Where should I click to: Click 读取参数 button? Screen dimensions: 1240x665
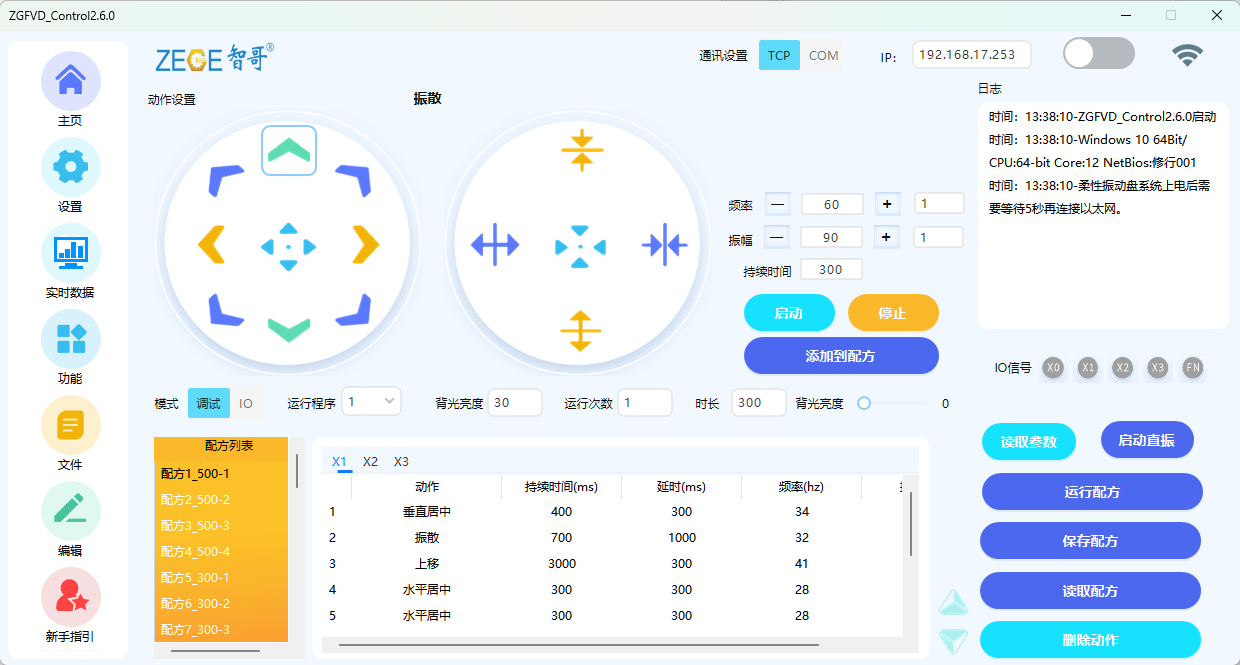1028,442
